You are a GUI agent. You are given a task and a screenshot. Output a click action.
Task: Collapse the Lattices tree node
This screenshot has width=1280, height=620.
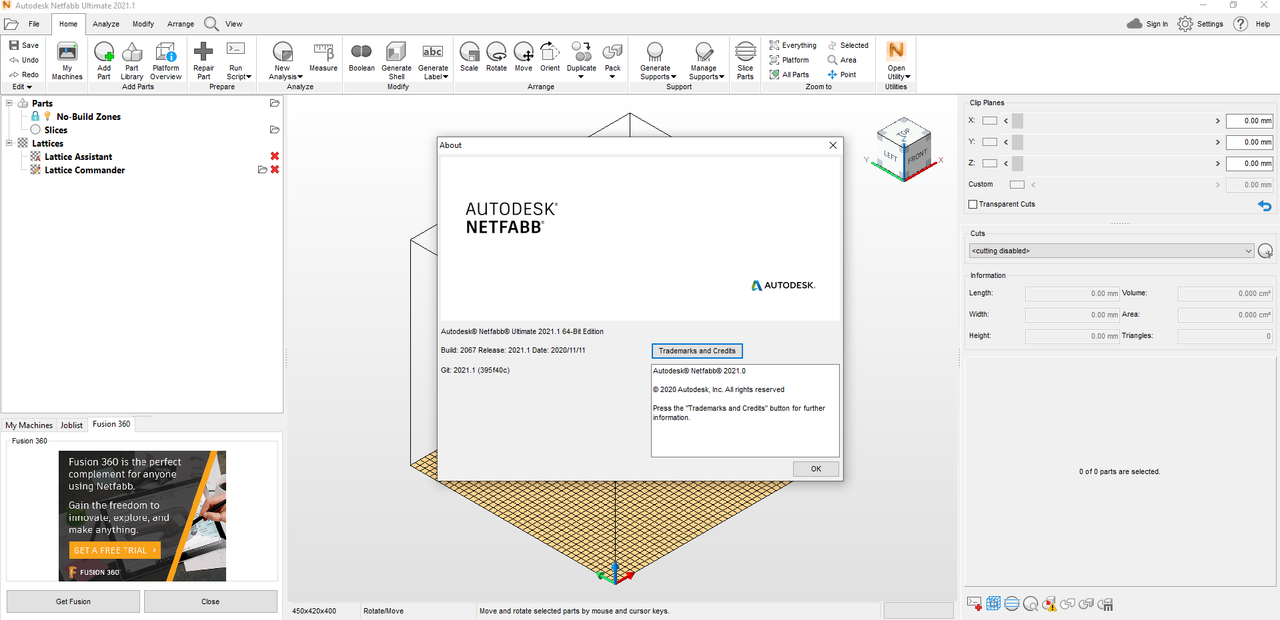9,143
